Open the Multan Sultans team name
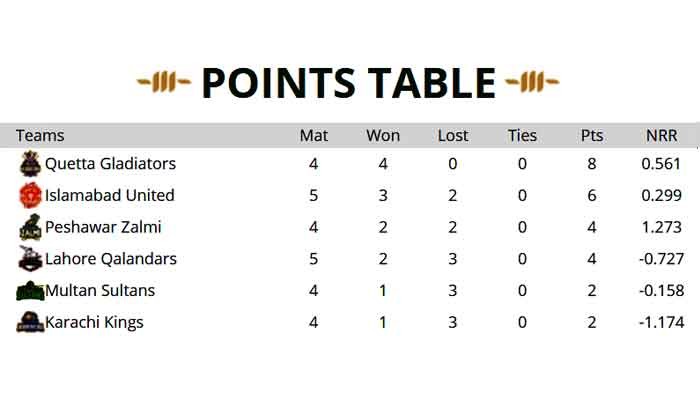Screen dimensions: 700x400 pos(101,291)
